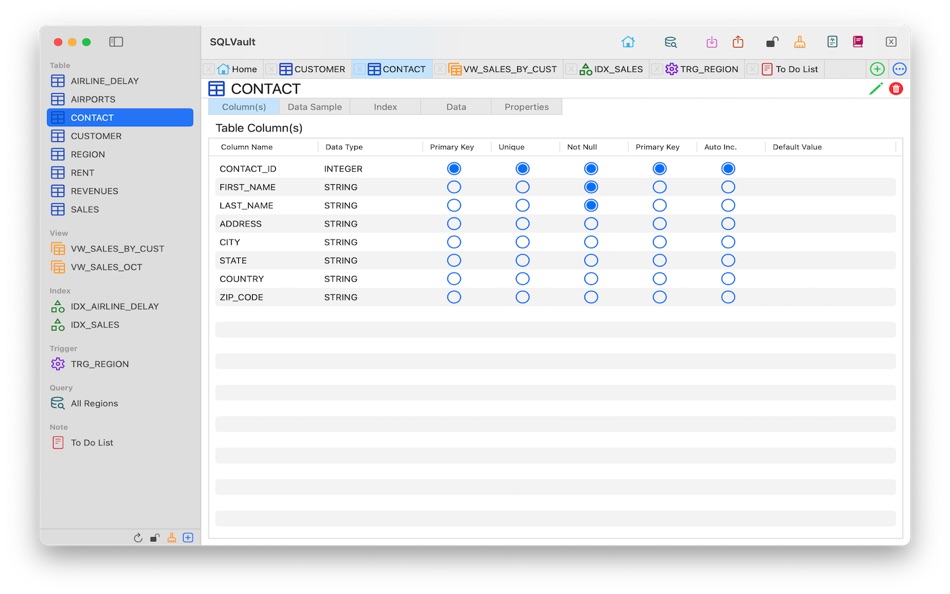The height and width of the screenshot is (594, 950).
Task: Click the pink import icon
Action: pyautogui.click(x=711, y=42)
